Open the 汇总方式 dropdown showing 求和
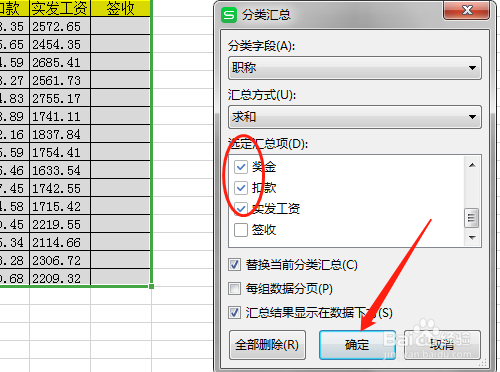 [355, 117]
